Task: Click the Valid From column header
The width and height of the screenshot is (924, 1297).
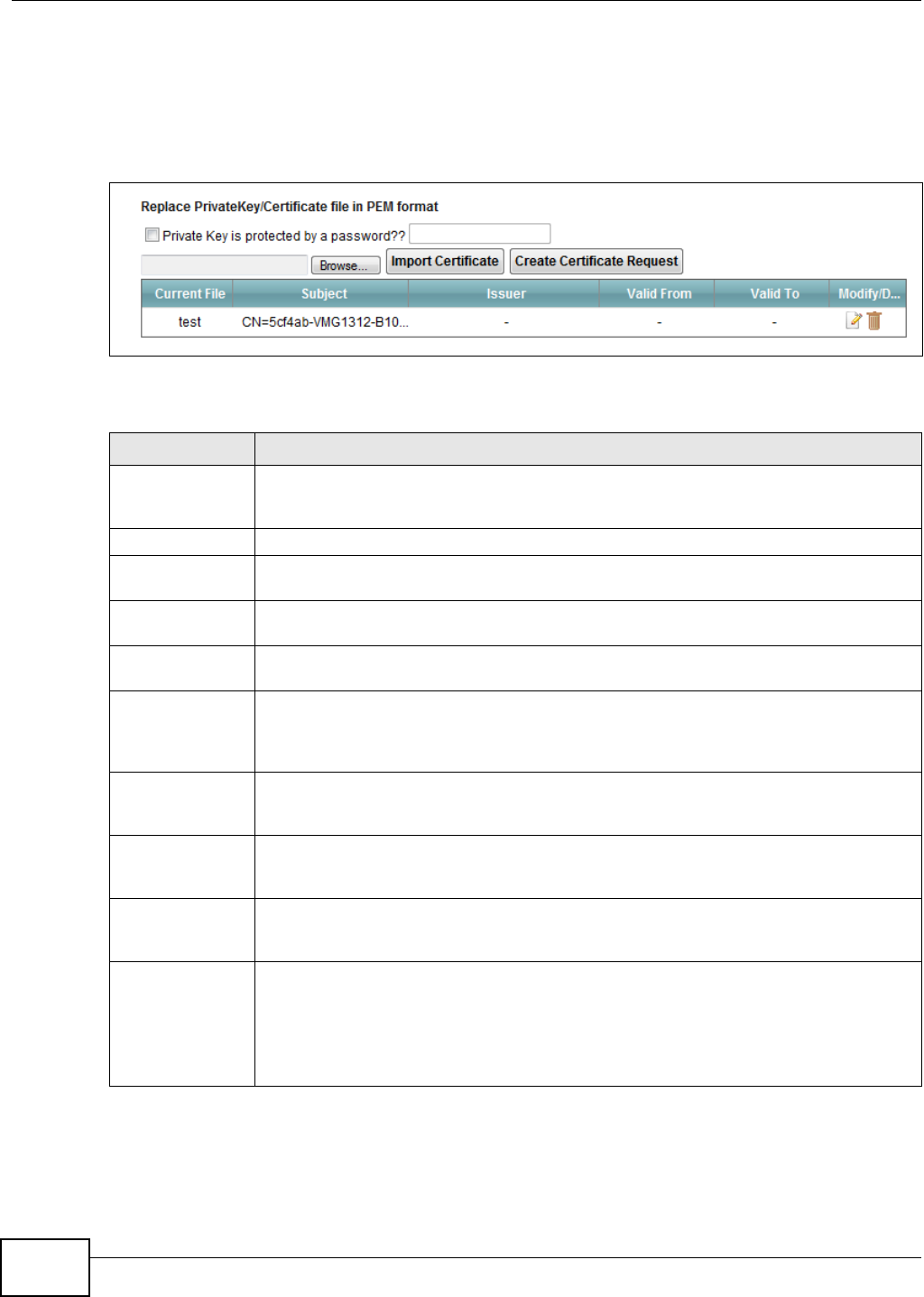Action: [x=659, y=293]
